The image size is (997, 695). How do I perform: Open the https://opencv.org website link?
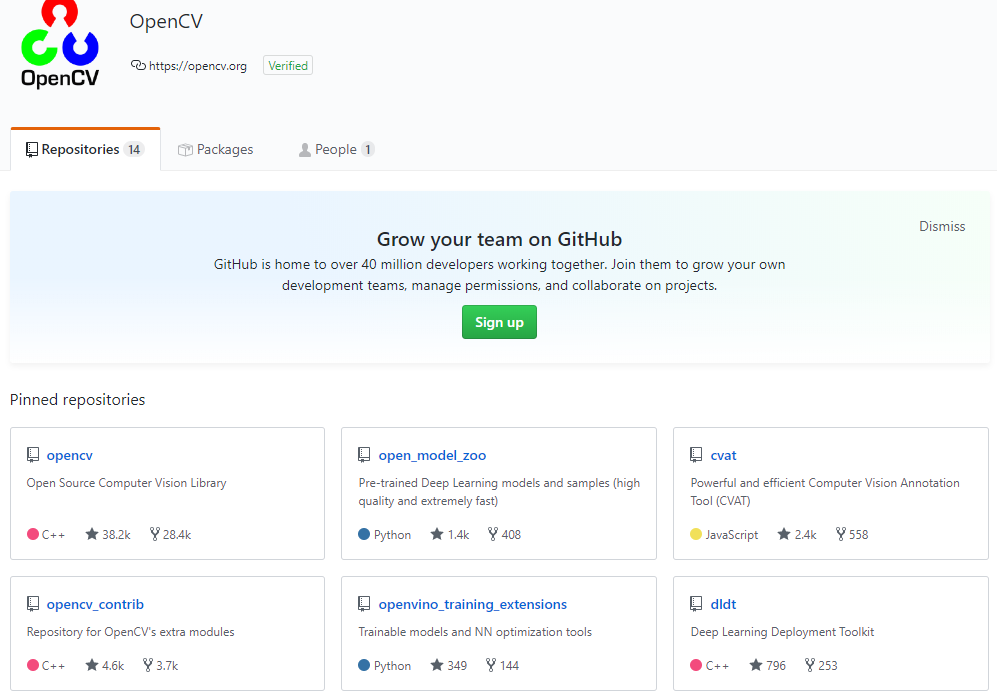coord(198,65)
